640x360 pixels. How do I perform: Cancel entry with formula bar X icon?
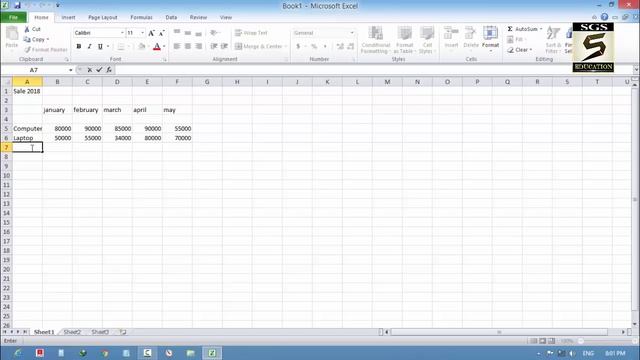coord(90,70)
